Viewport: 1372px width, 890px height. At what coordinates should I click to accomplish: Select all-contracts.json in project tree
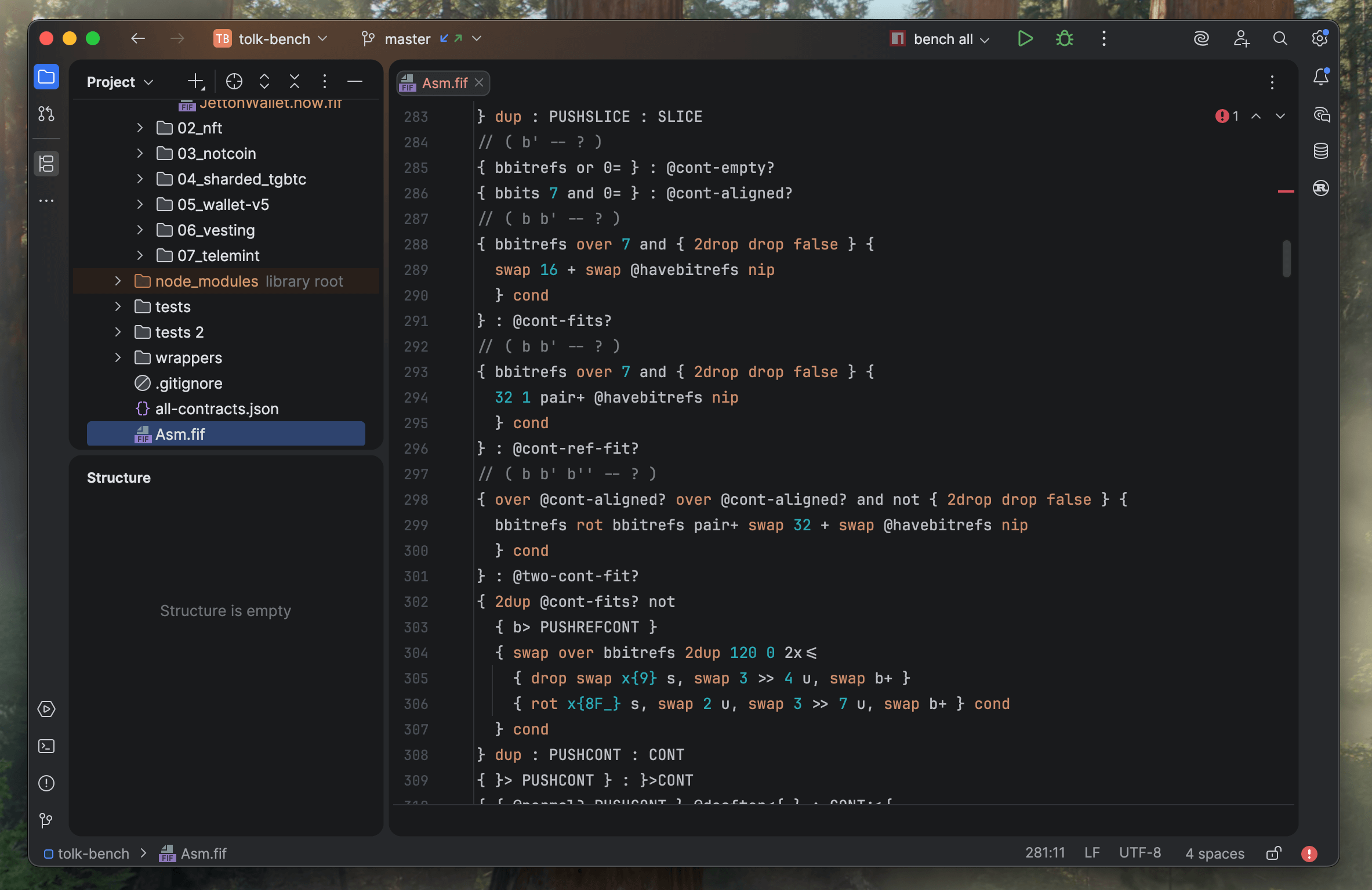click(x=216, y=409)
